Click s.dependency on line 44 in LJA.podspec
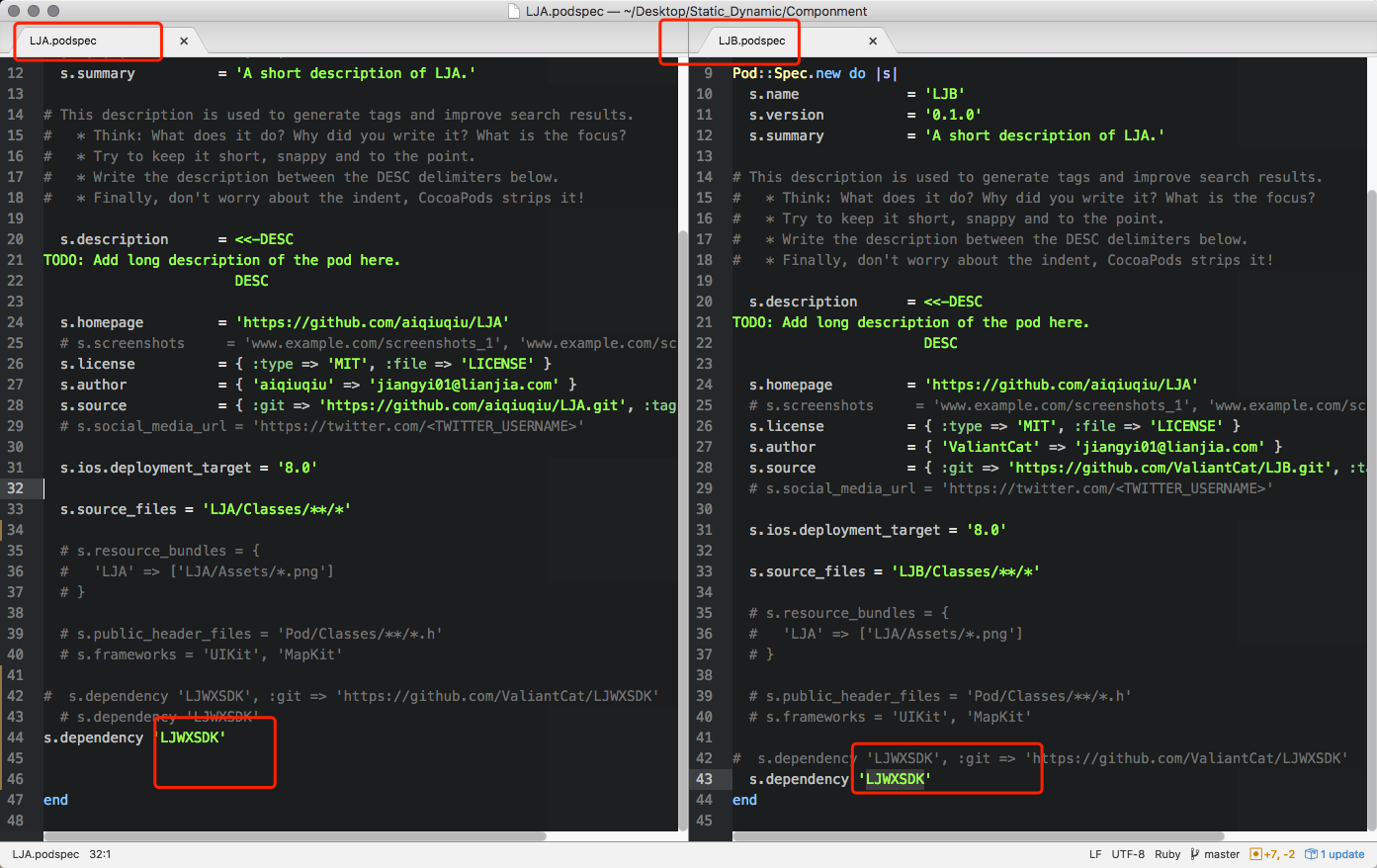 click(94, 738)
